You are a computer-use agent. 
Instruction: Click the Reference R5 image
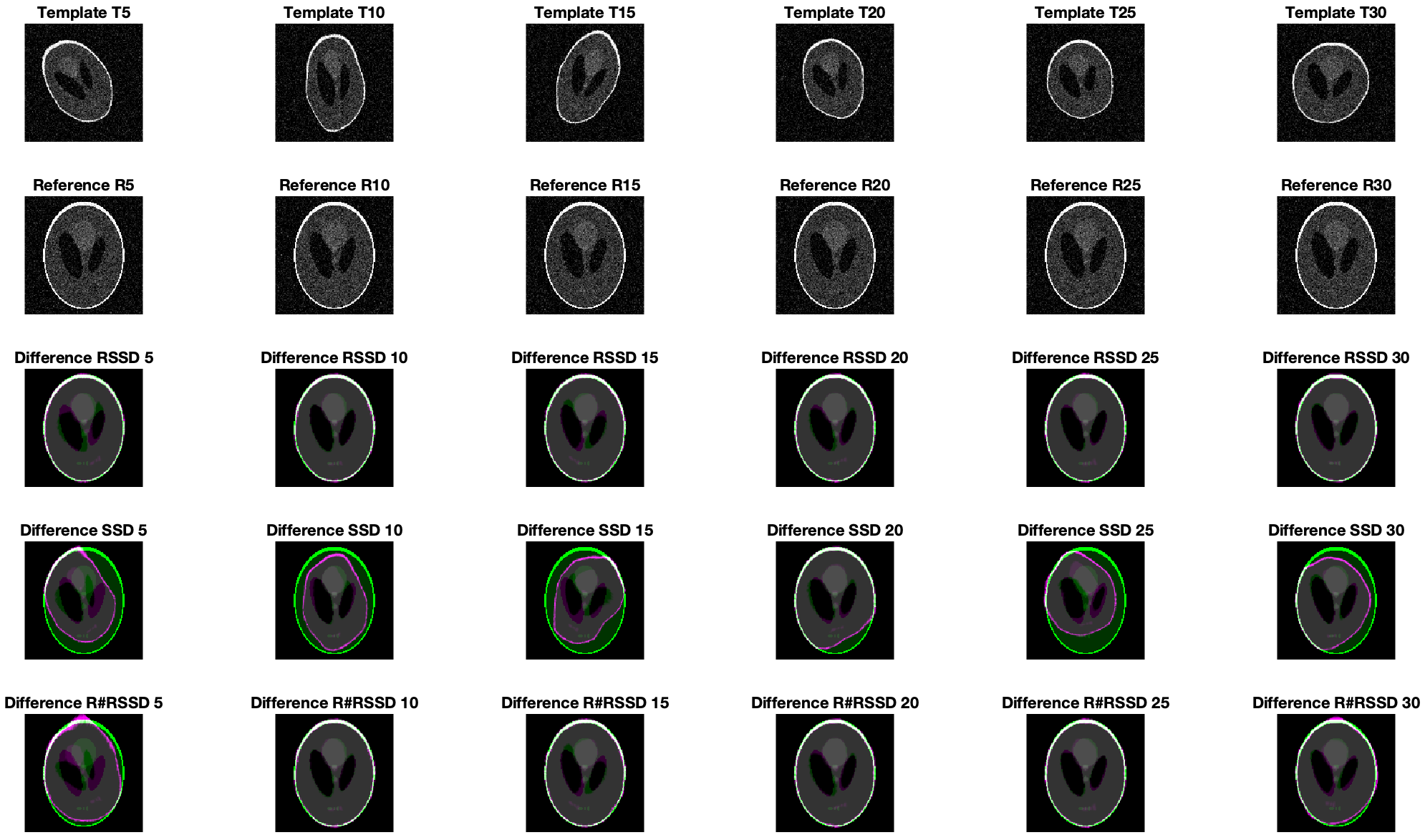(84, 255)
